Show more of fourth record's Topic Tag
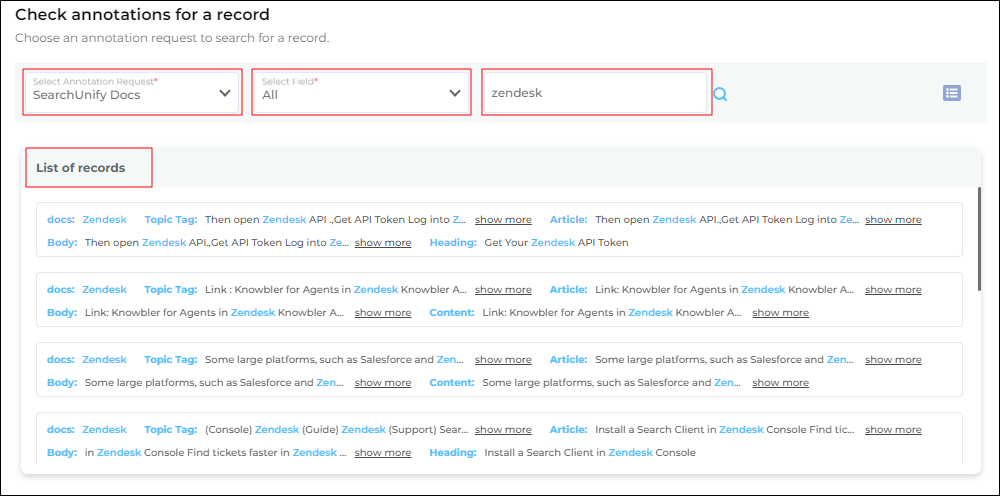Viewport: 1000px width, 496px height. [503, 429]
